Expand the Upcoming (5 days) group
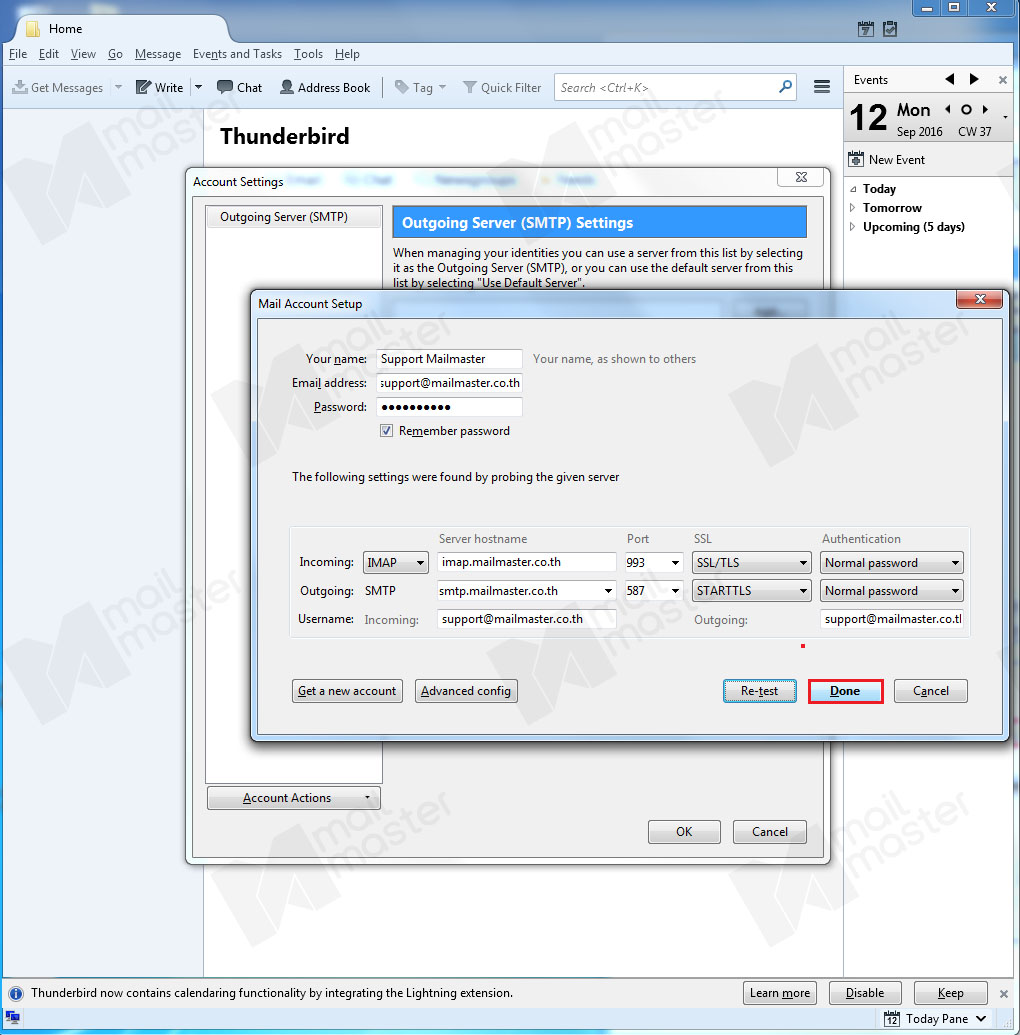Screen dimensions: 1020x1035 (x=853, y=227)
